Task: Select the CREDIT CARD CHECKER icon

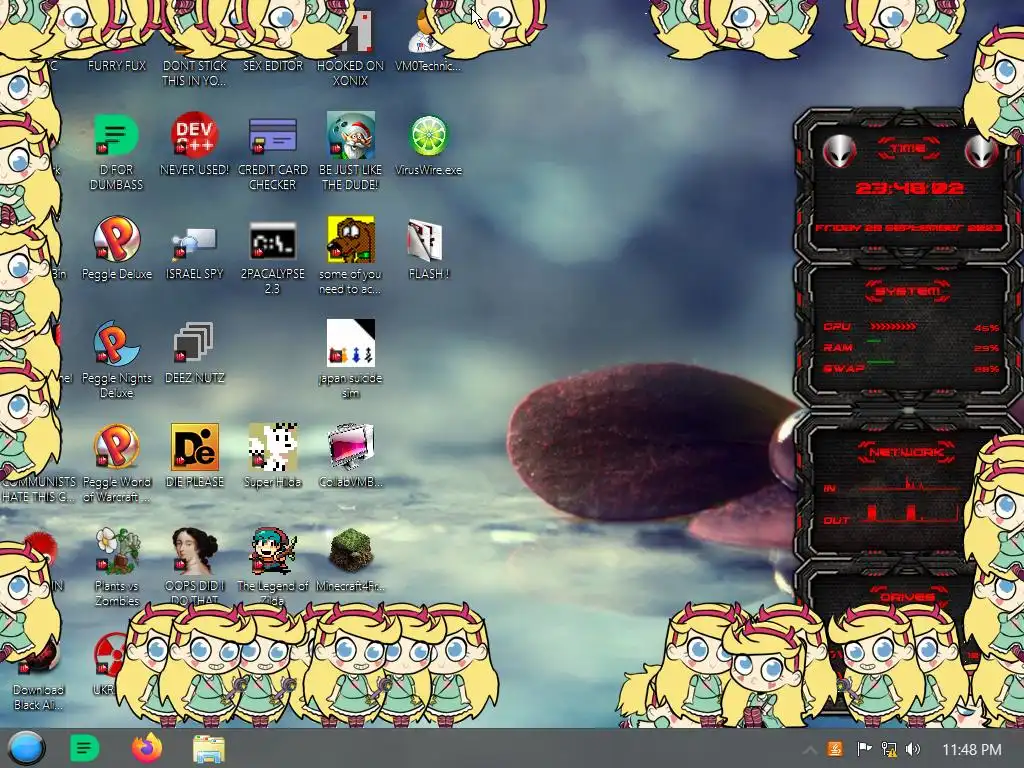Action: (272, 135)
